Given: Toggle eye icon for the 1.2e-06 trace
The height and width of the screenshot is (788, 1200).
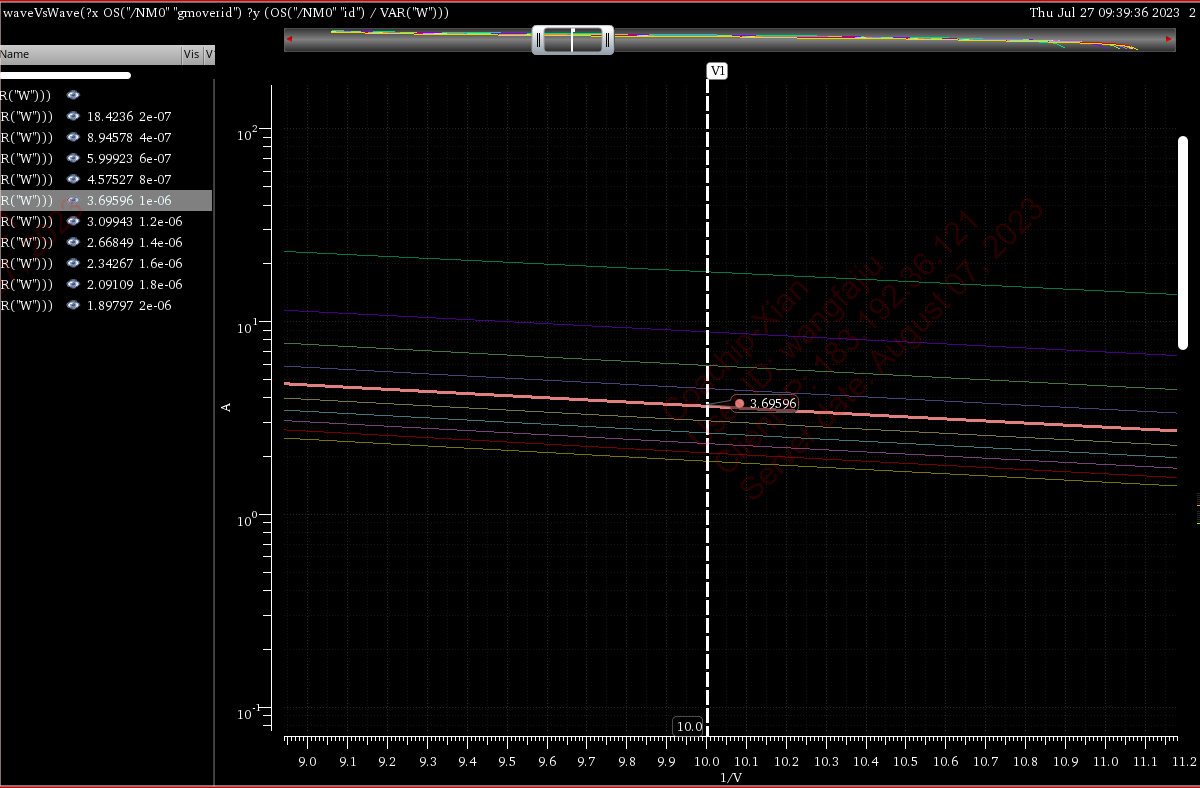Looking at the screenshot, I should click(73, 221).
